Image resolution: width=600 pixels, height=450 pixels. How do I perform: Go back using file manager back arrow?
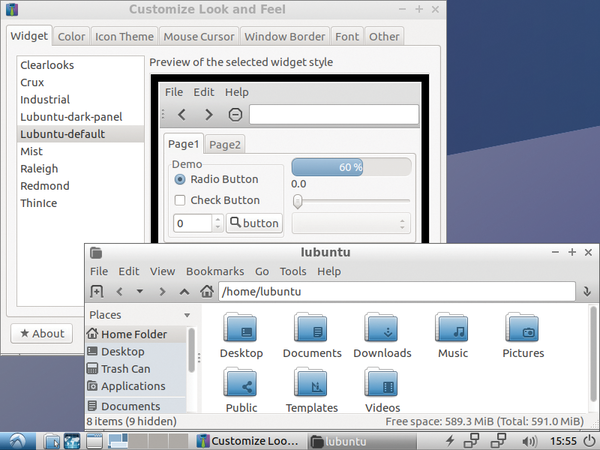click(119, 292)
